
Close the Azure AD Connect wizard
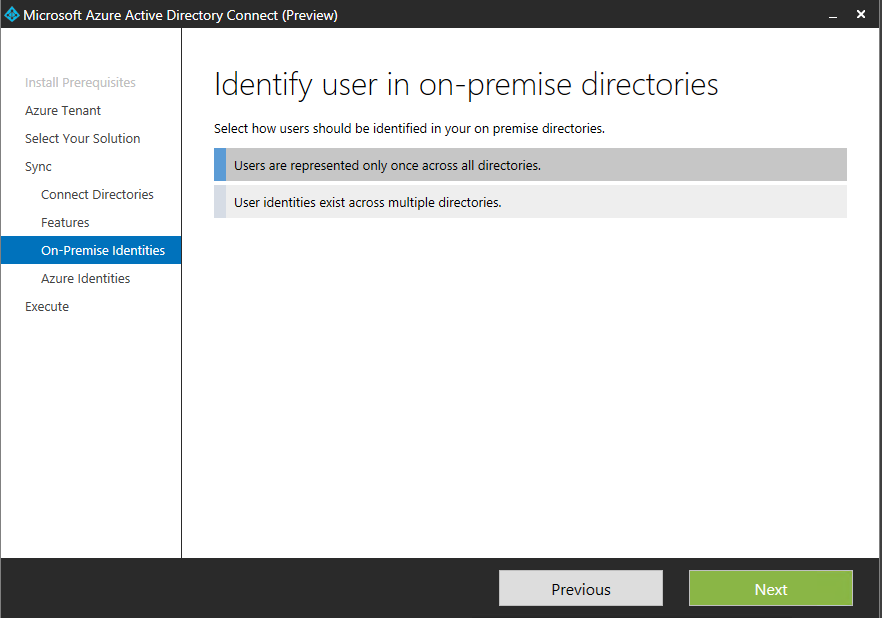tap(861, 15)
